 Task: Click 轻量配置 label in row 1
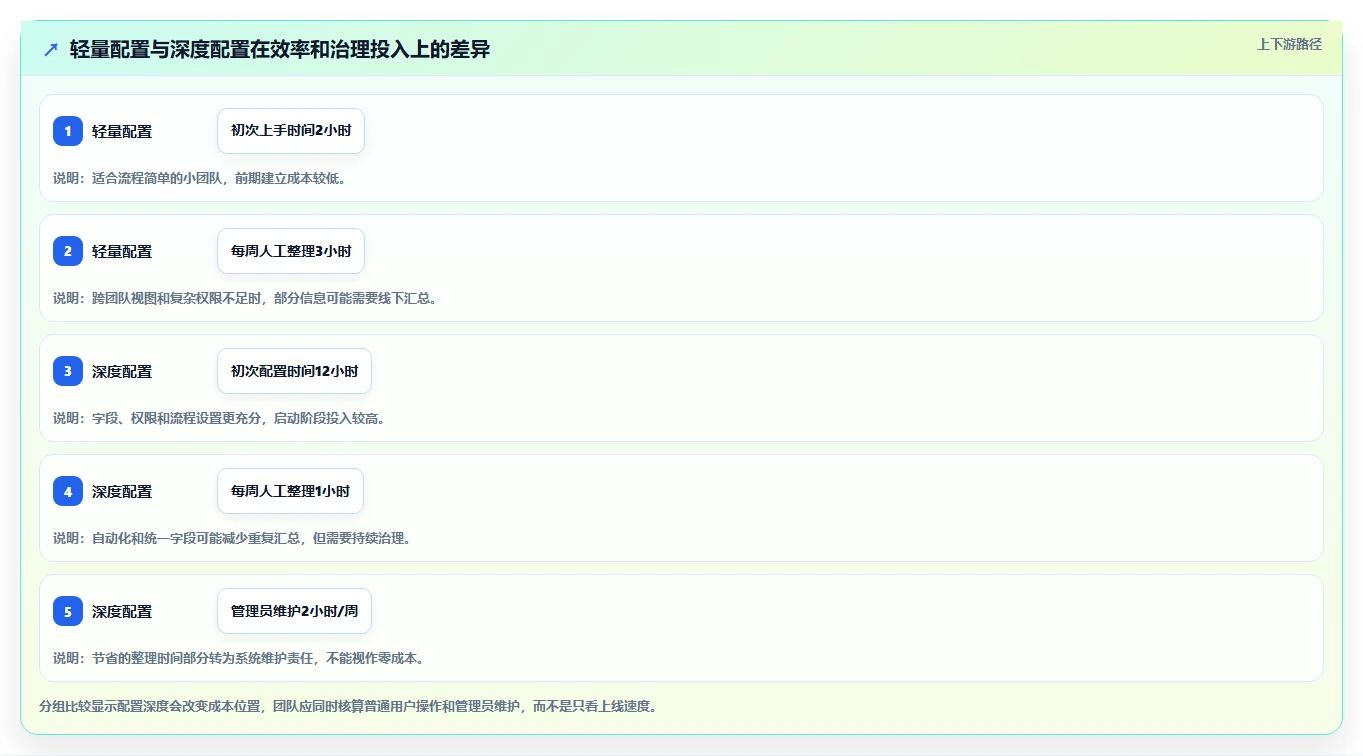[122, 132]
